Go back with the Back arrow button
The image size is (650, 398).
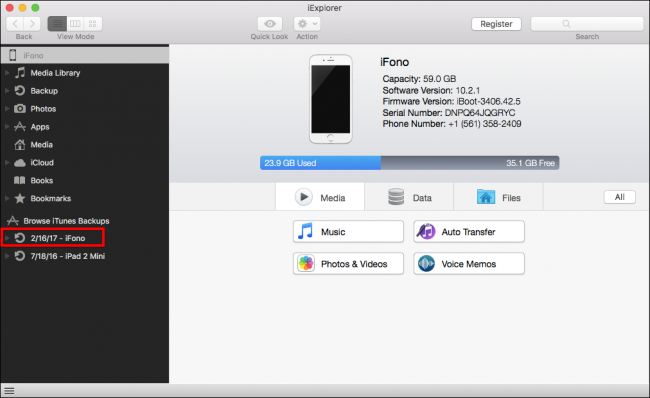(15, 24)
